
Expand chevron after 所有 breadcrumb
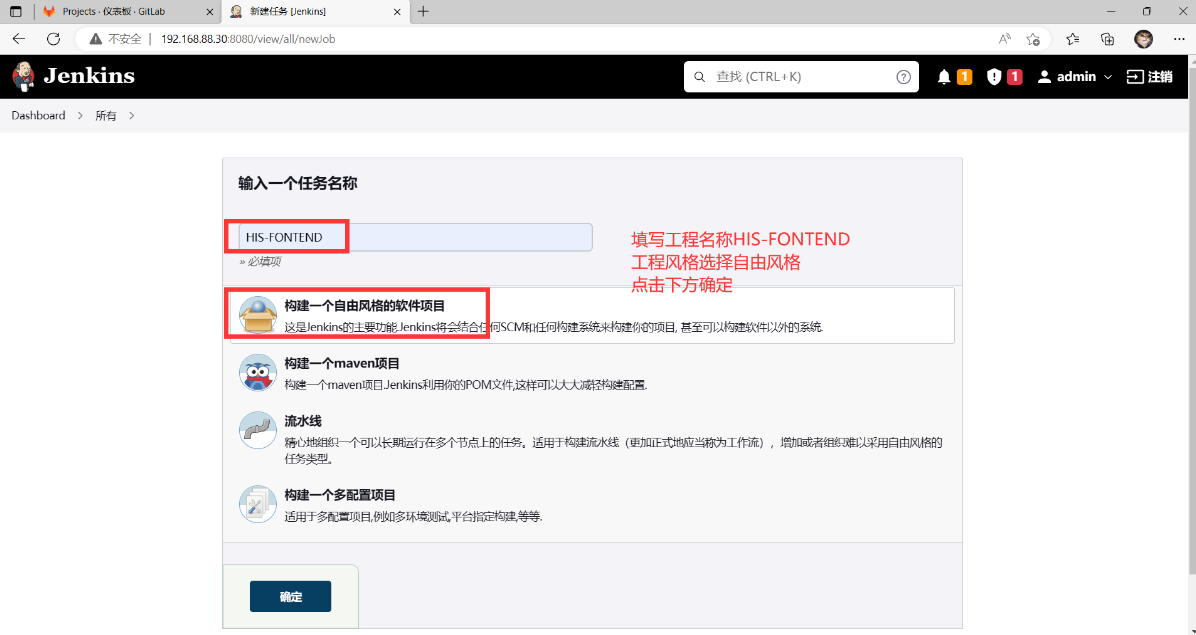pos(132,116)
